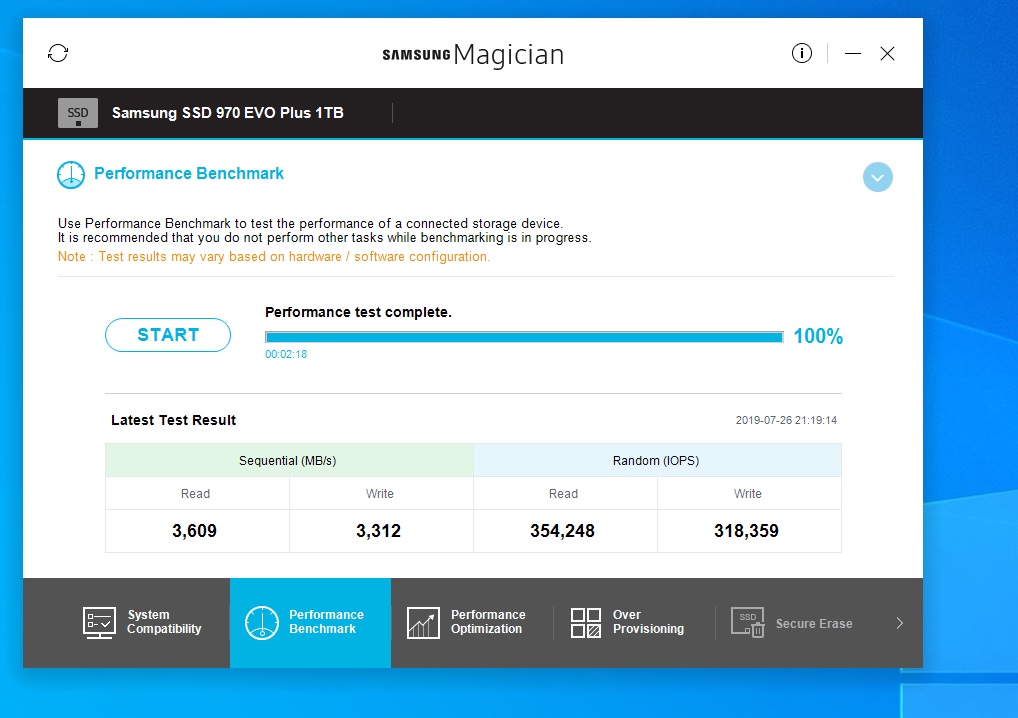Click the Performance test complete message

(358, 312)
